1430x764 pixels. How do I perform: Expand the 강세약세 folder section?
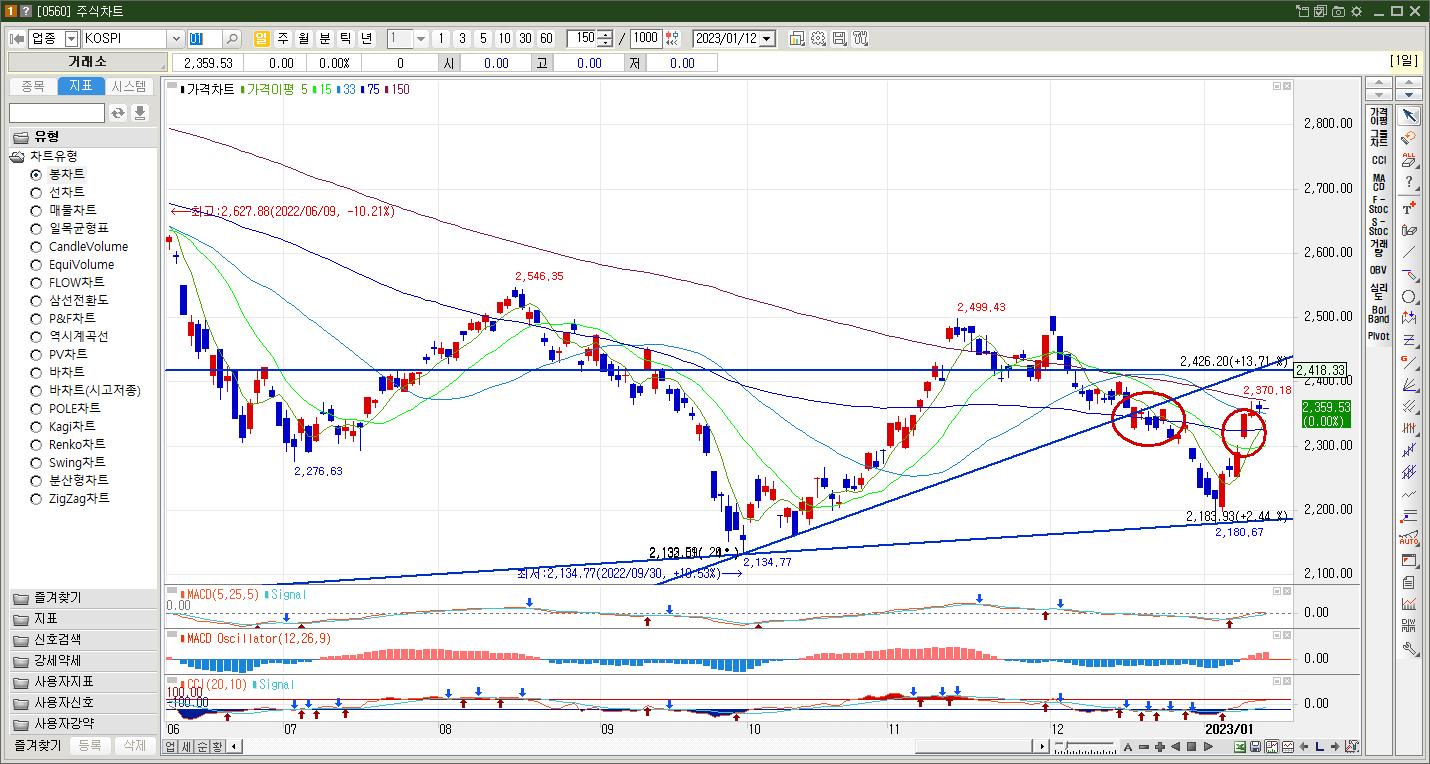click(83, 661)
